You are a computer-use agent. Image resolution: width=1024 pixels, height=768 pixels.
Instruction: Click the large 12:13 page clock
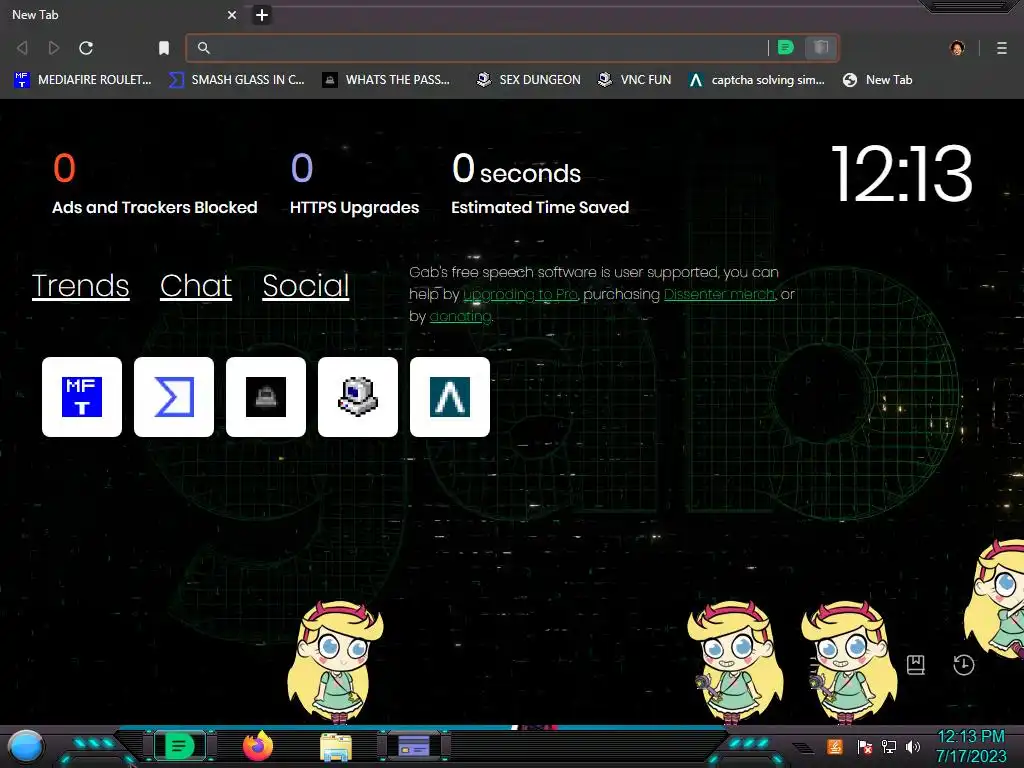coord(902,174)
